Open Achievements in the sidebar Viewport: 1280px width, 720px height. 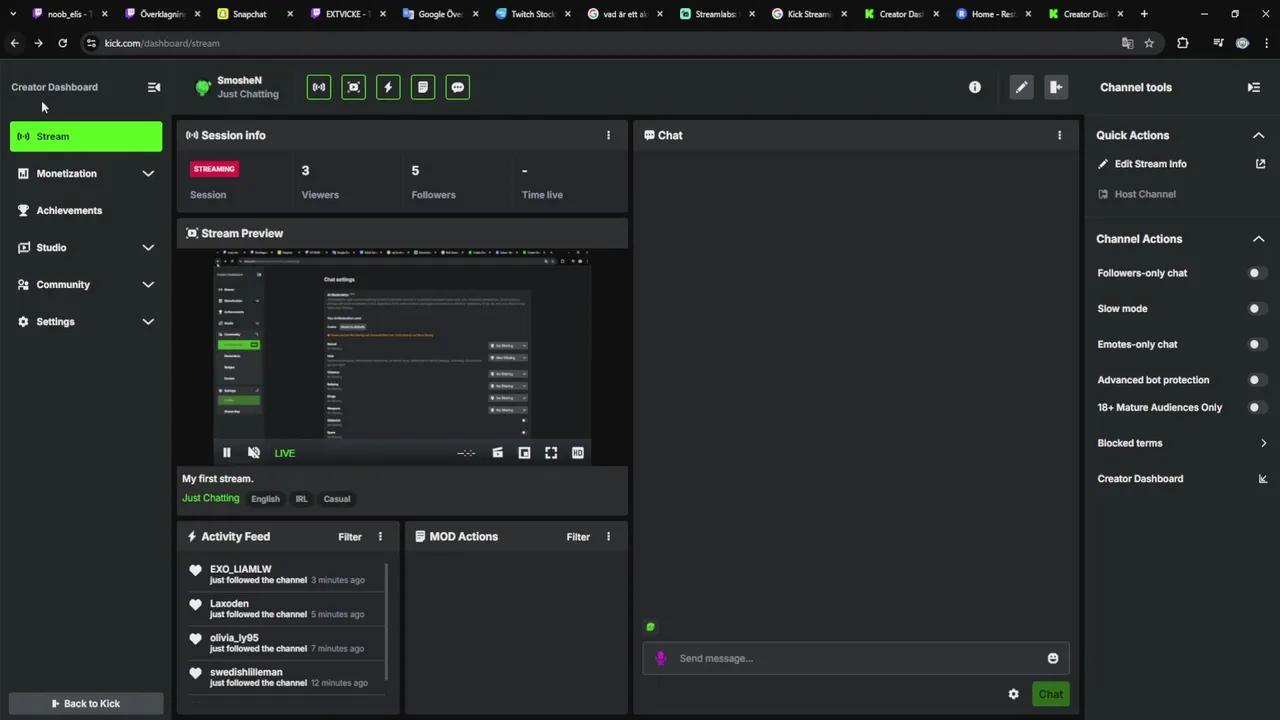point(86,211)
